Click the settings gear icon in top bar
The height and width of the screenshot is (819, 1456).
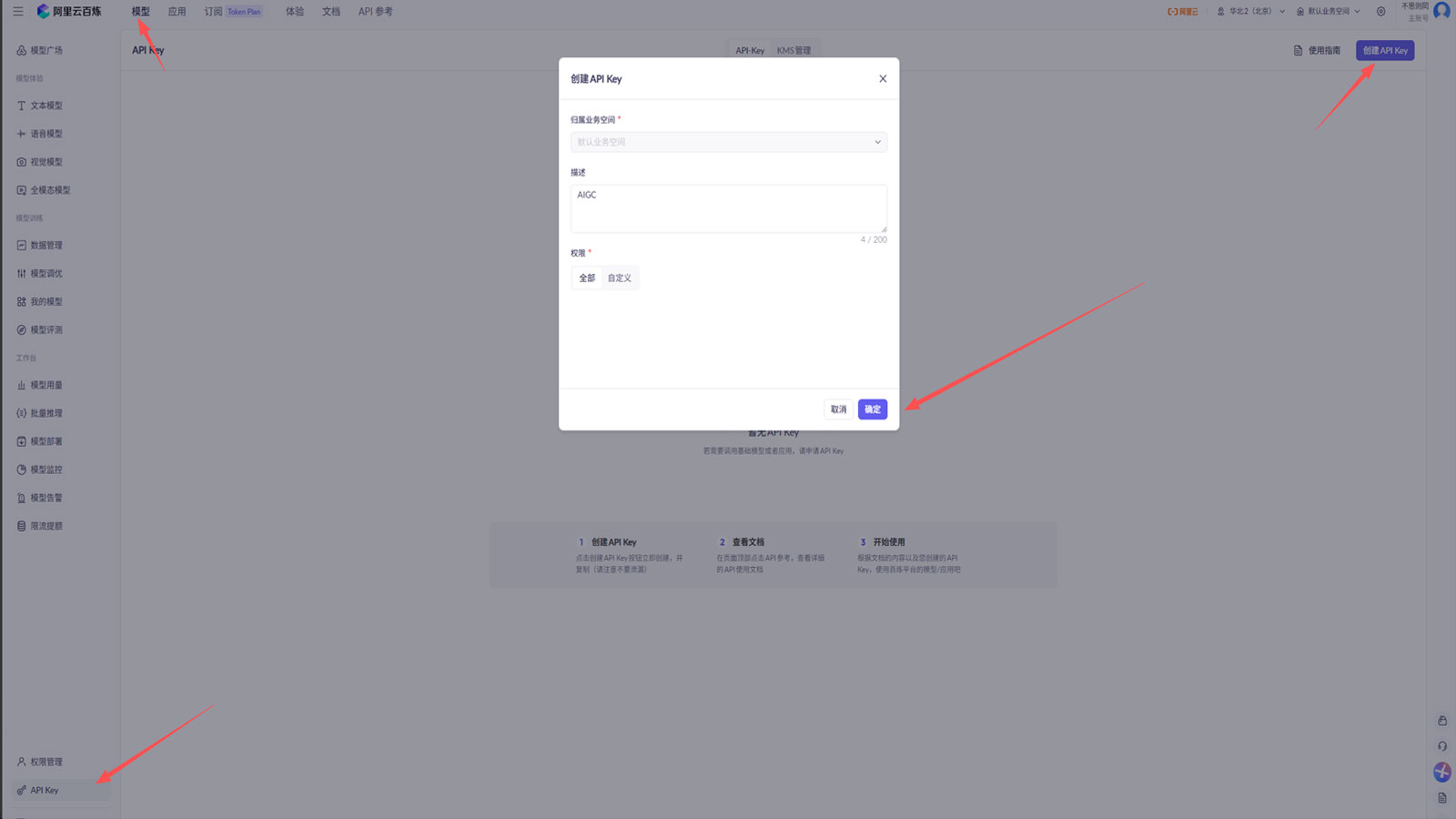click(1380, 12)
